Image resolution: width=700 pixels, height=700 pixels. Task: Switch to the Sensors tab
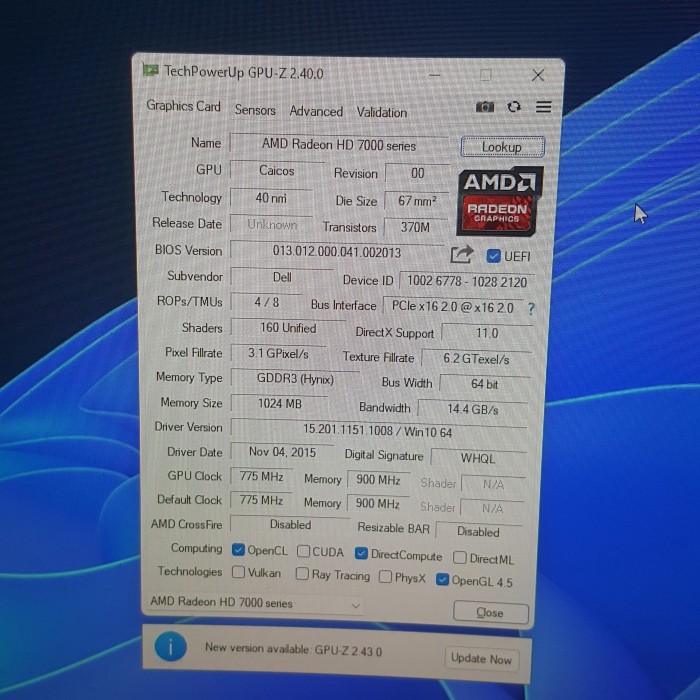coord(255,110)
